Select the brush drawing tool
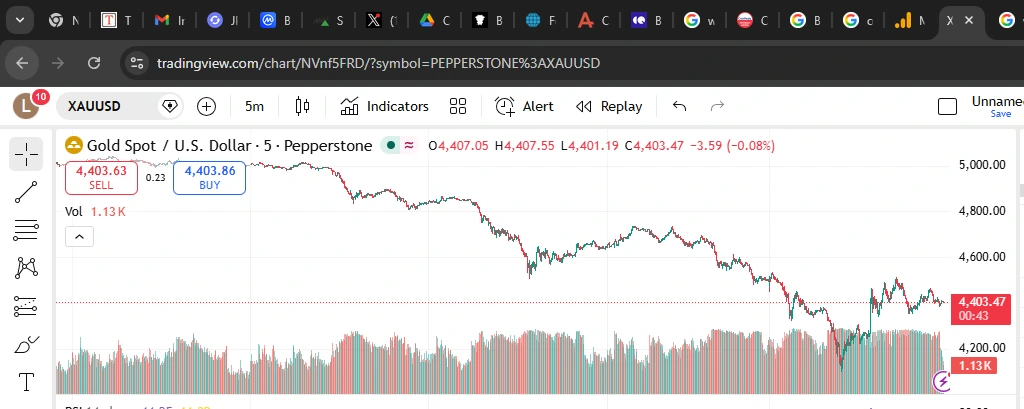 [x=26, y=345]
